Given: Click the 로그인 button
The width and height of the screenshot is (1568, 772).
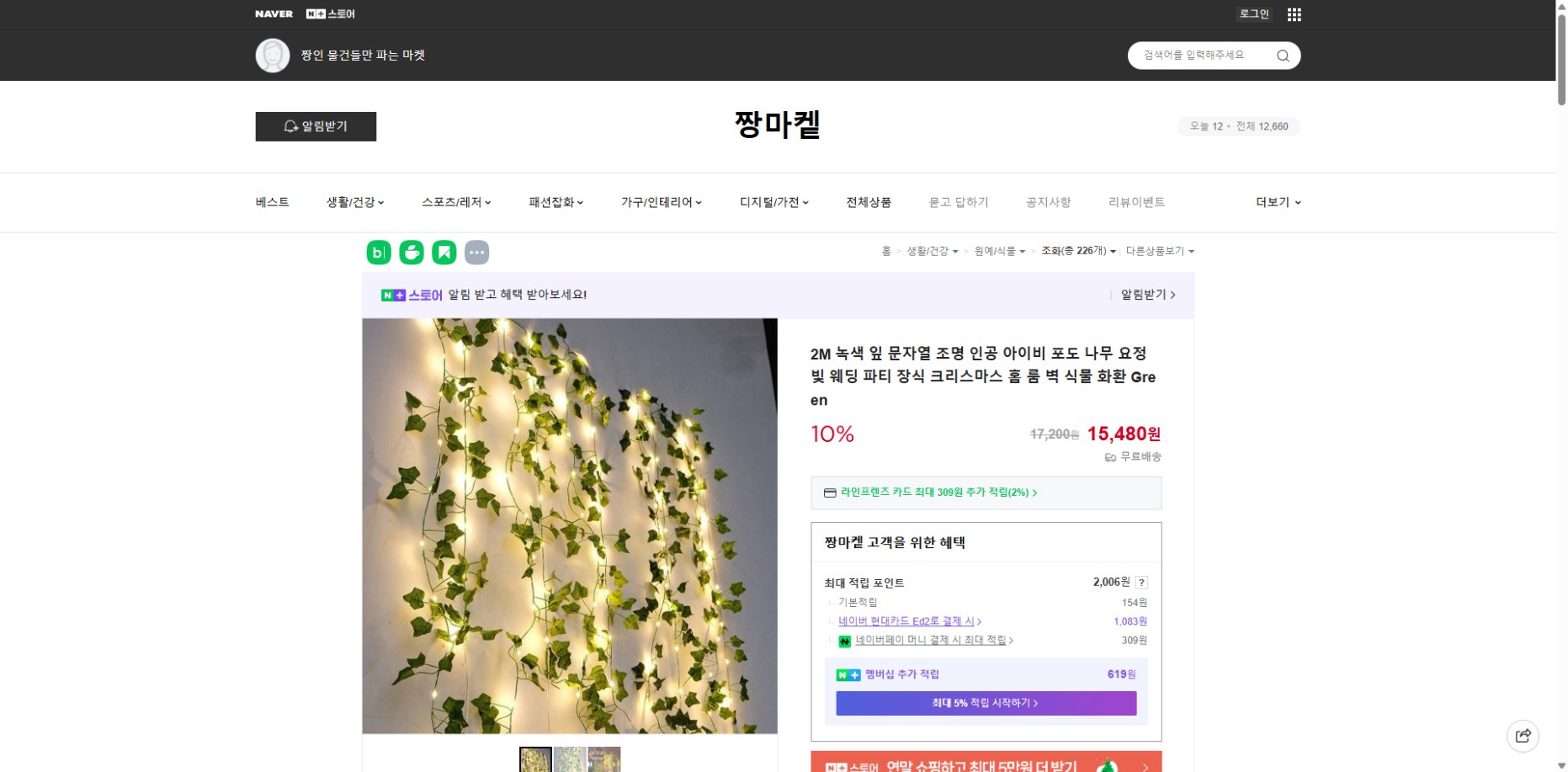Looking at the screenshot, I should click(1253, 13).
